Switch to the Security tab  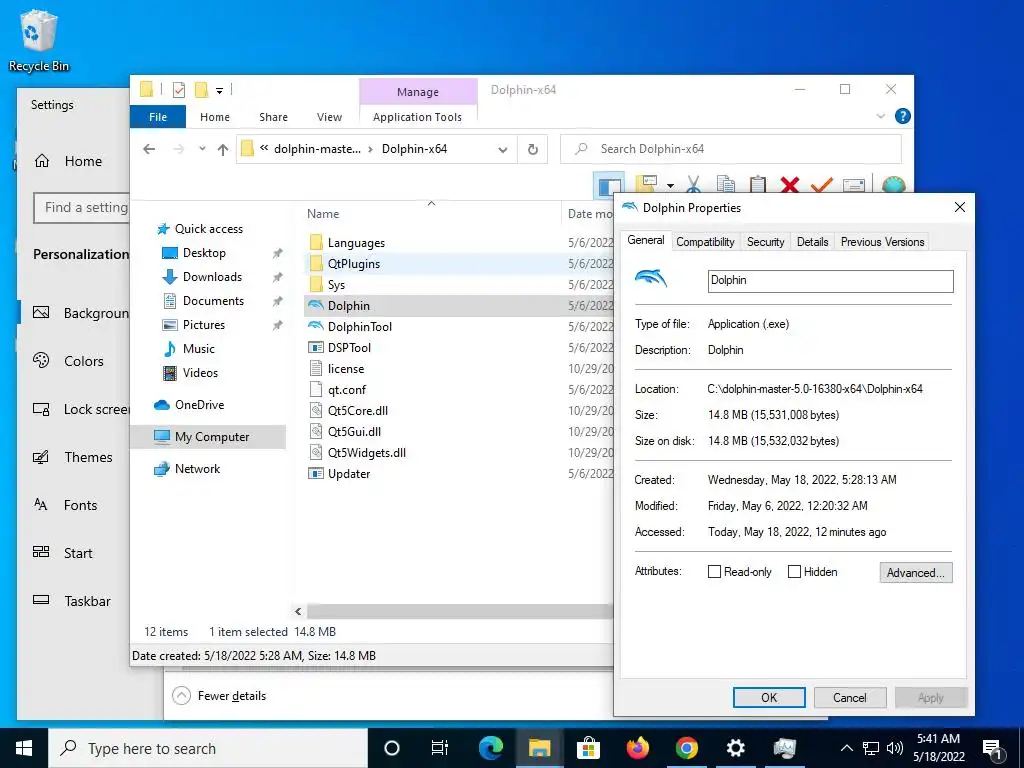pos(765,242)
